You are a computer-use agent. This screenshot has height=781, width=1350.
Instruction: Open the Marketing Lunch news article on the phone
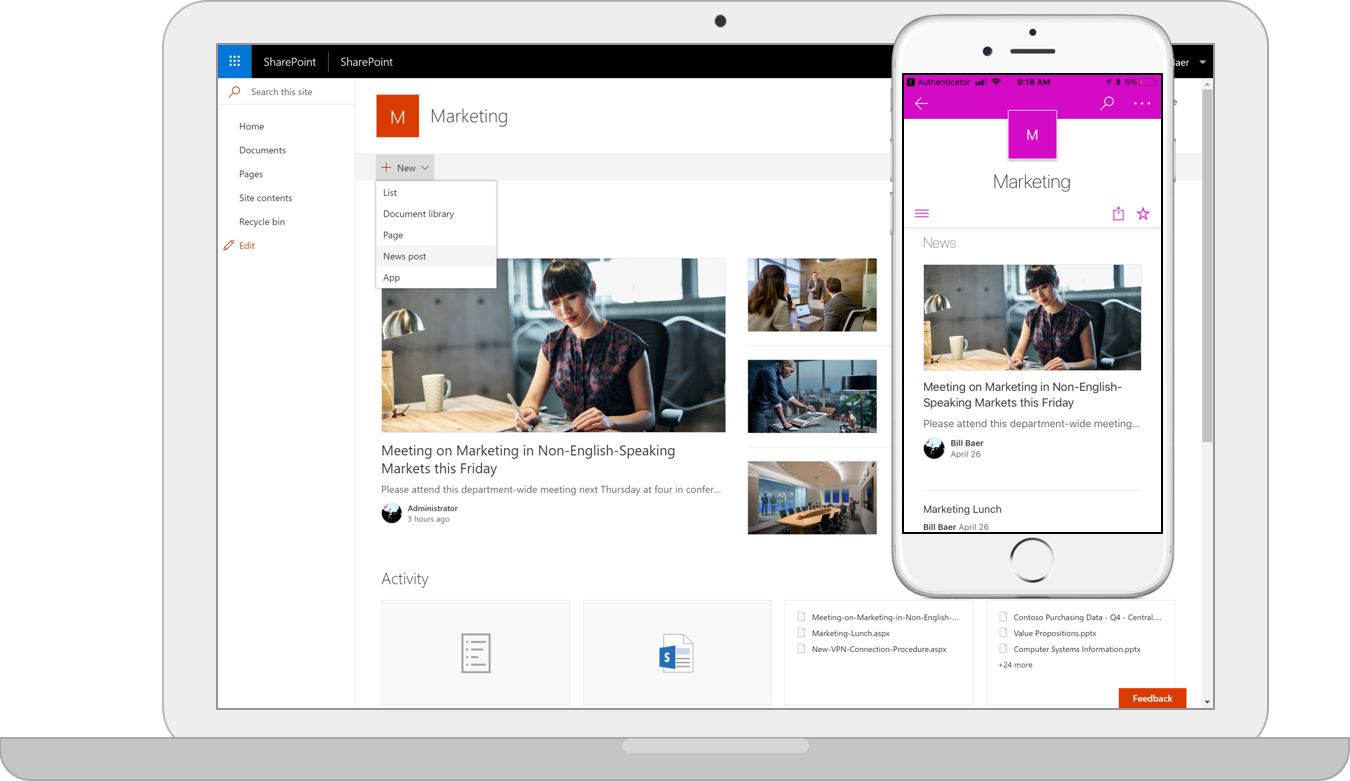point(962,509)
